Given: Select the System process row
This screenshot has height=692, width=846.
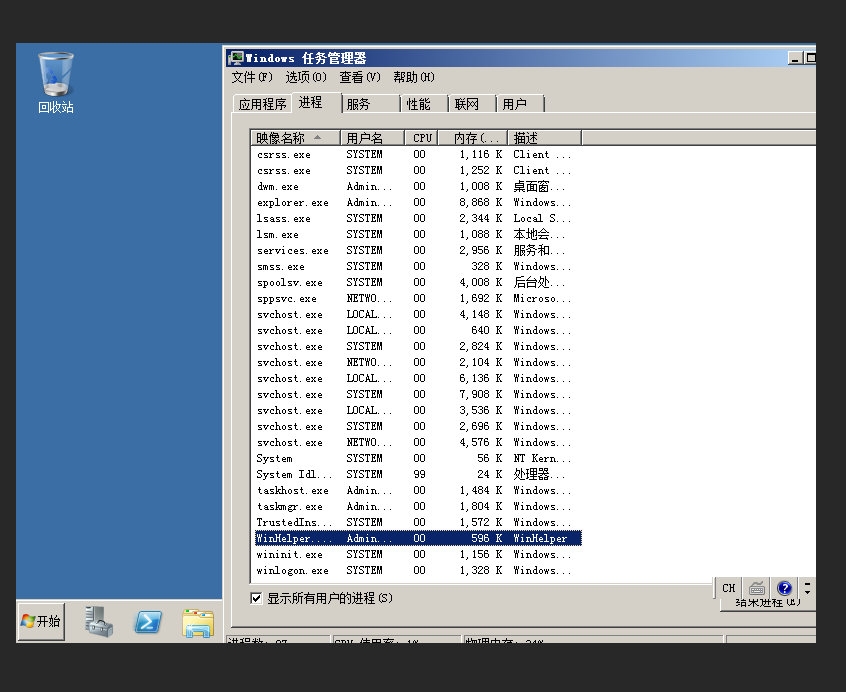Looking at the screenshot, I should click(418, 458).
